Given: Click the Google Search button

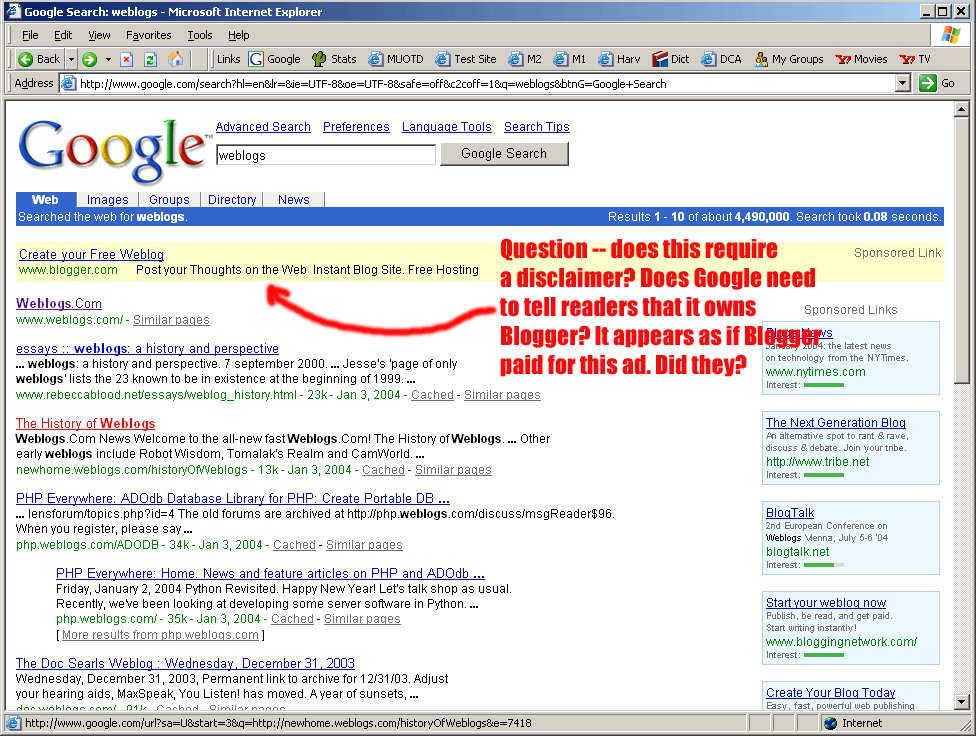Looking at the screenshot, I should pyautogui.click(x=503, y=154).
